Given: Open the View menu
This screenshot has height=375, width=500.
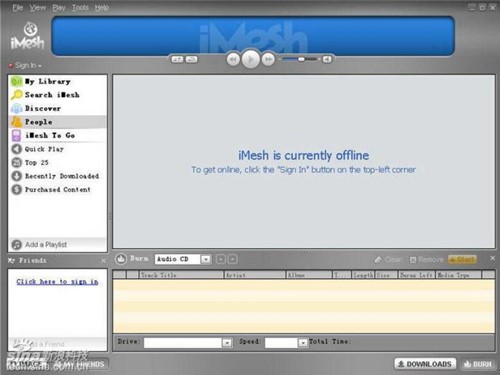Looking at the screenshot, I should coord(38,7).
